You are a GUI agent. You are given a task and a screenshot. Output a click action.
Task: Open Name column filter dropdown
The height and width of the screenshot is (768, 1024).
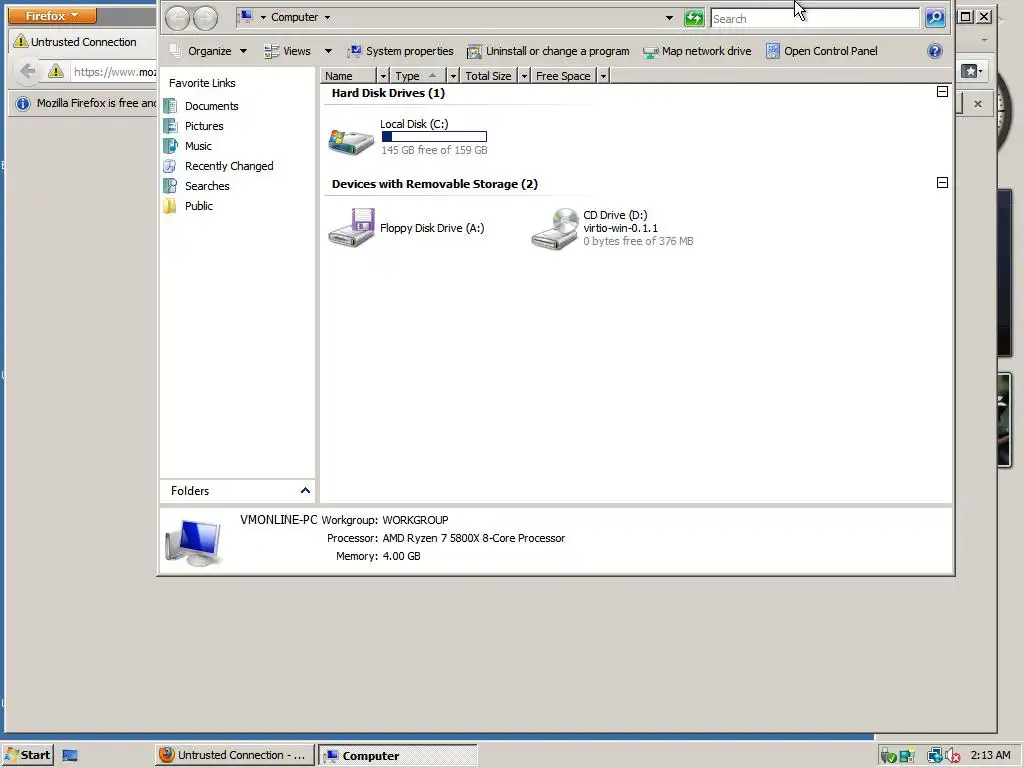[383, 76]
